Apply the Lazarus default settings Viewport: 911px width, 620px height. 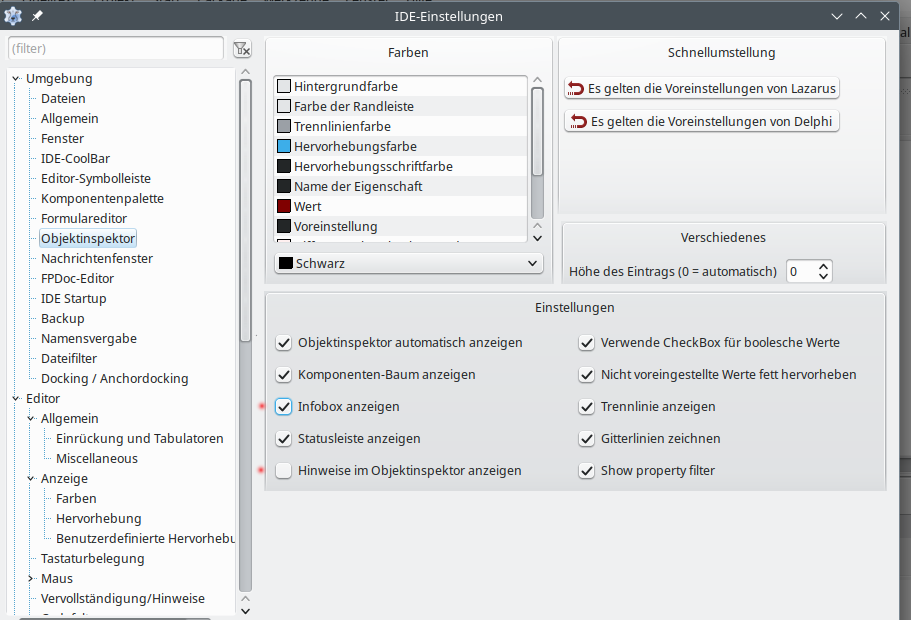tap(702, 88)
